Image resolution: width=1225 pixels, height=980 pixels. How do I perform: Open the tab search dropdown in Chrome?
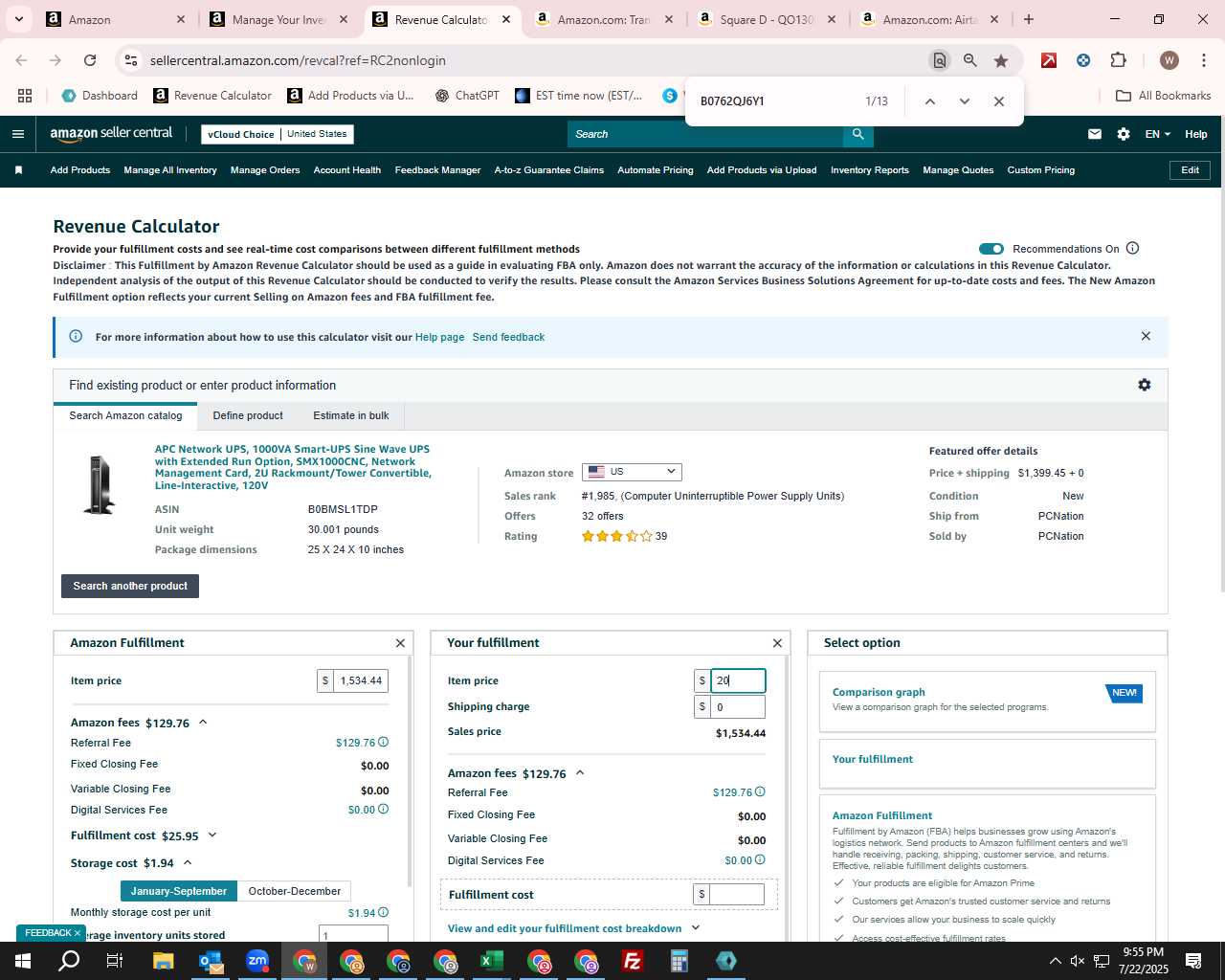[18, 19]
